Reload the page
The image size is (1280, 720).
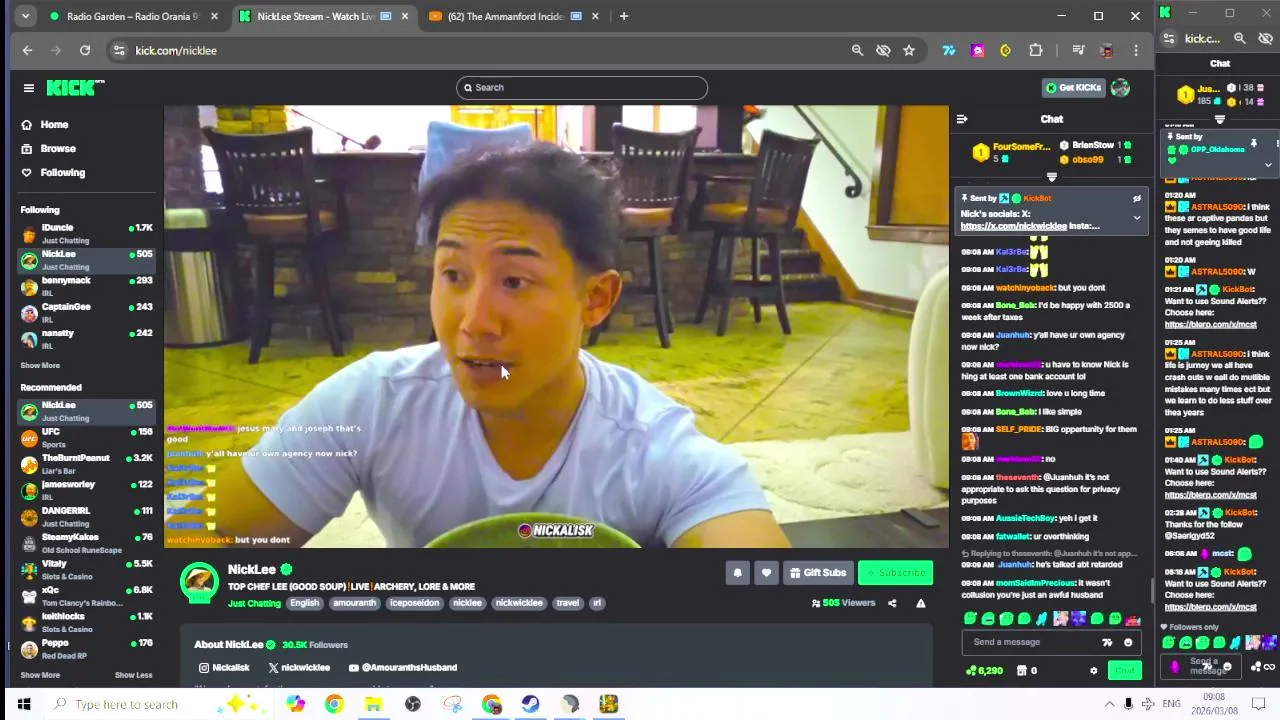tap(85, 51)
